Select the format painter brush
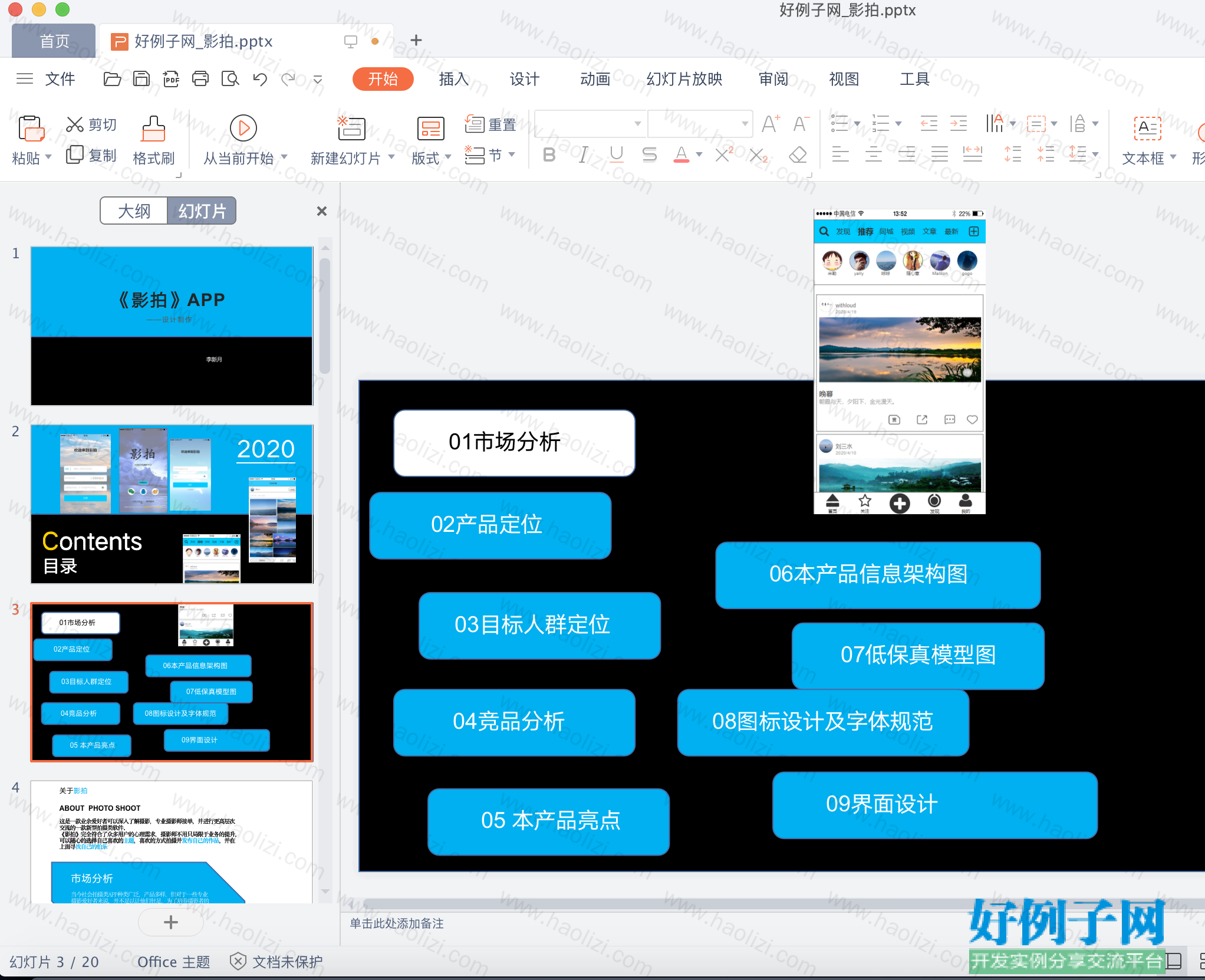The height and width of the screenshot is (980, 1205). coord(153,129)
